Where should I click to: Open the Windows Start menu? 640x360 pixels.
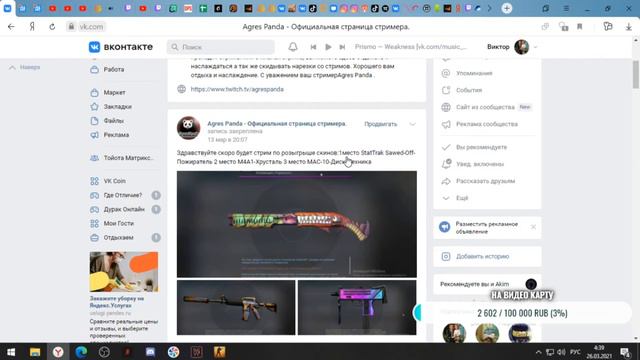11,352
